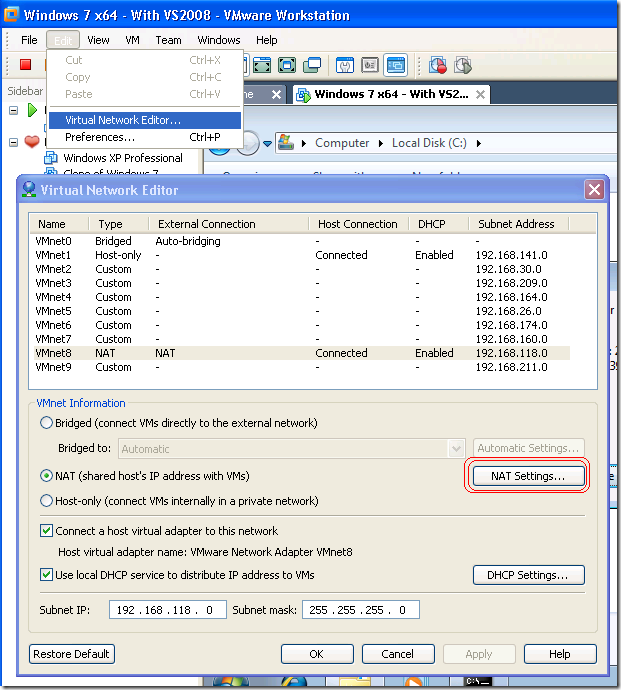Open the File menu
Viewport: 621px width, 690px height.
pyautogui.click(x=29, y=40)
